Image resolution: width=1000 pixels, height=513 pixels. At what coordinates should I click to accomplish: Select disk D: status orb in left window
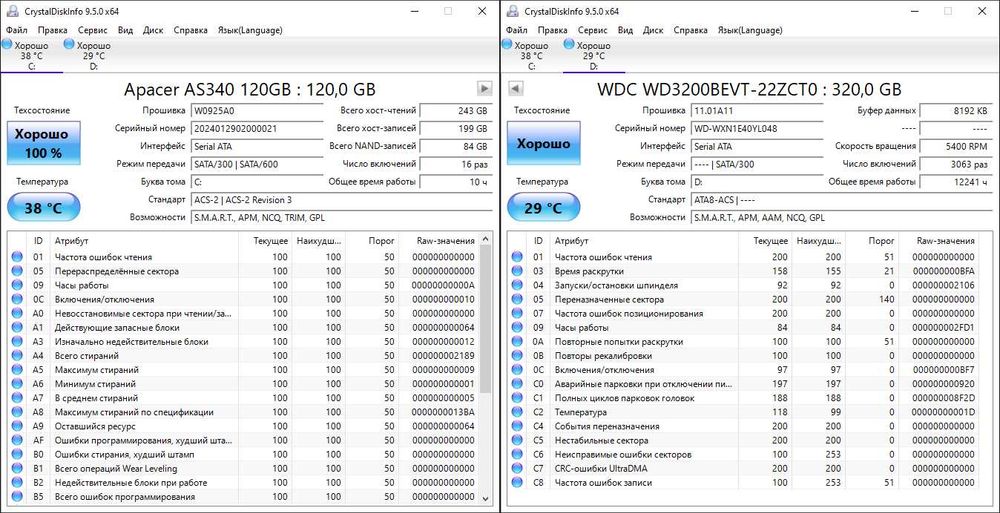(70, 44)
